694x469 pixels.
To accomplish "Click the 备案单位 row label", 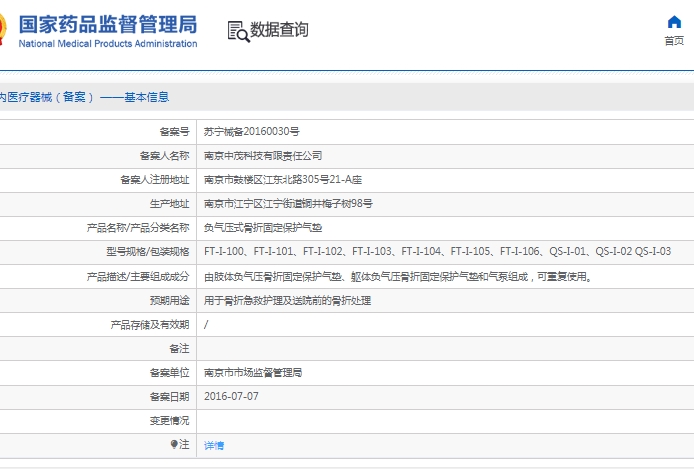I will pos(170,373).
